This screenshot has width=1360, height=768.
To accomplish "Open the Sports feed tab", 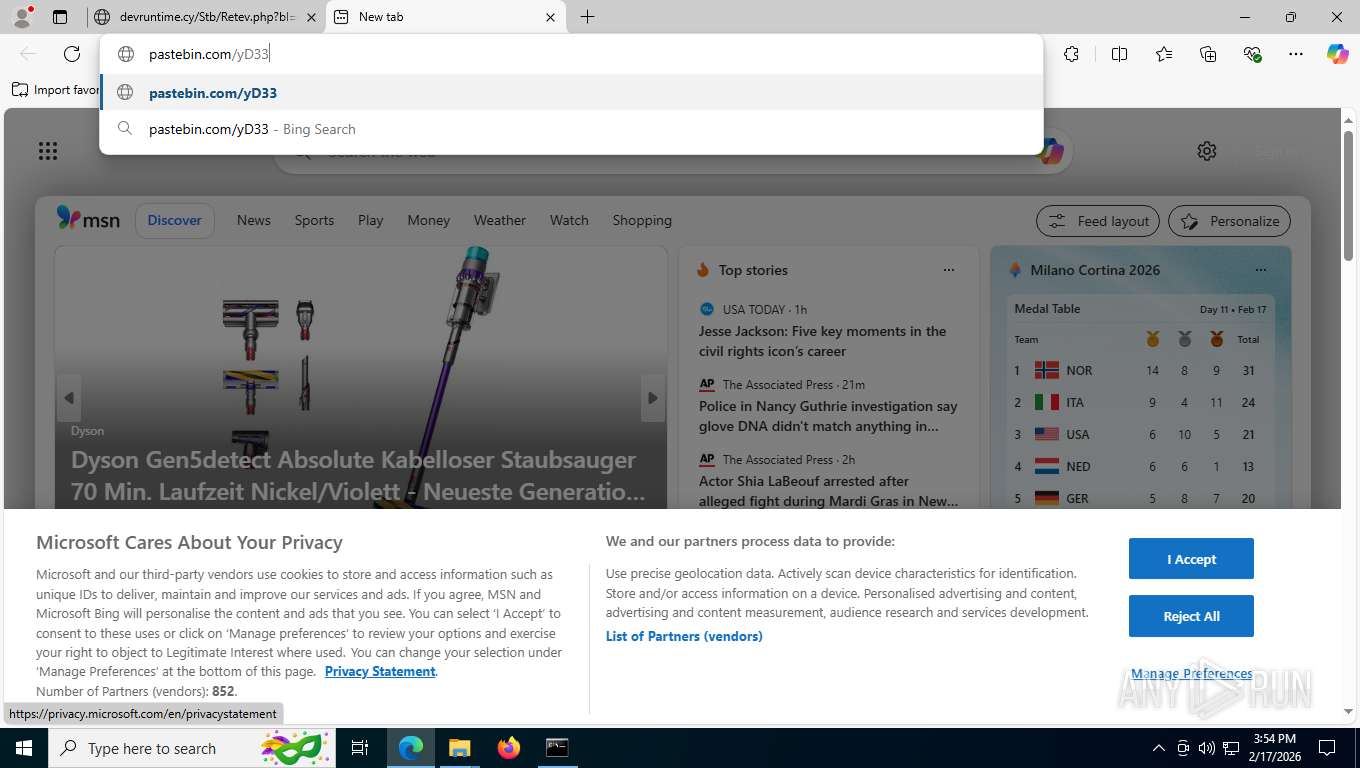I will pos(314,220).
